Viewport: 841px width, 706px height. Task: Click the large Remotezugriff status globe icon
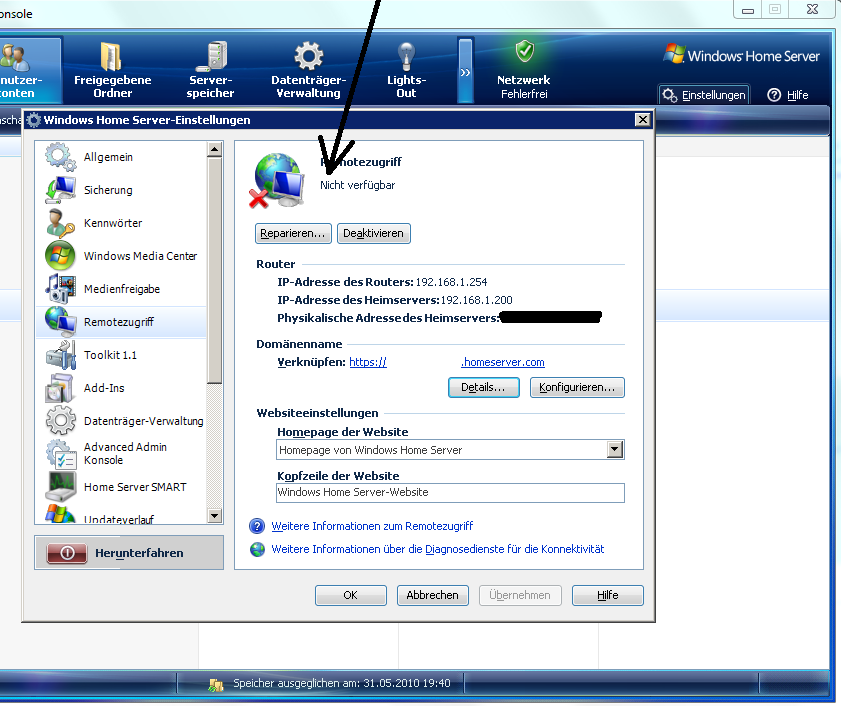point(277,181)
